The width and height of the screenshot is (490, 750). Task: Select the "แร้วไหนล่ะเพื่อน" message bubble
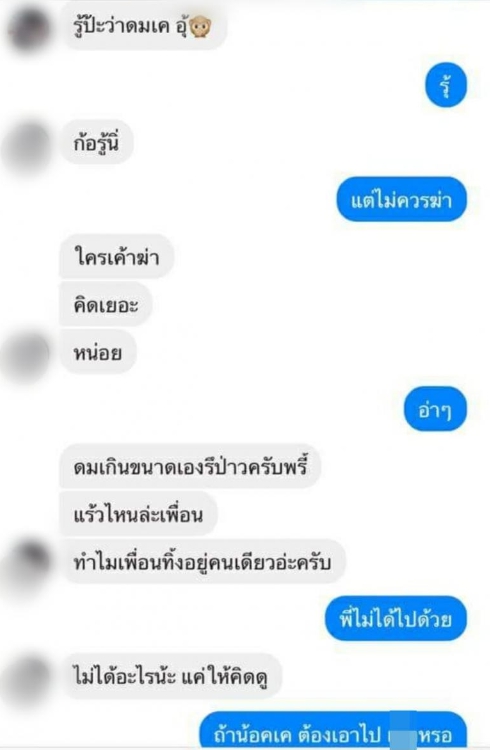(x=138, y=514)
